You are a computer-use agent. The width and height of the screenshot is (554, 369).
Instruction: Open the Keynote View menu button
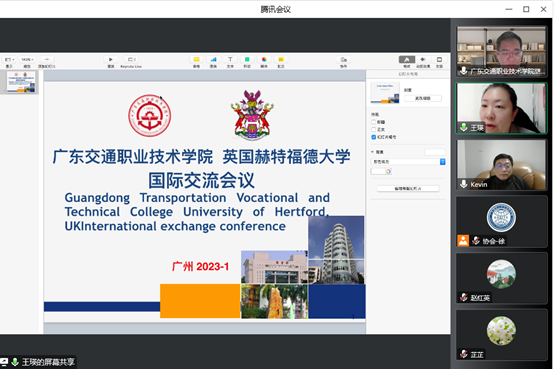click(10, 59)
